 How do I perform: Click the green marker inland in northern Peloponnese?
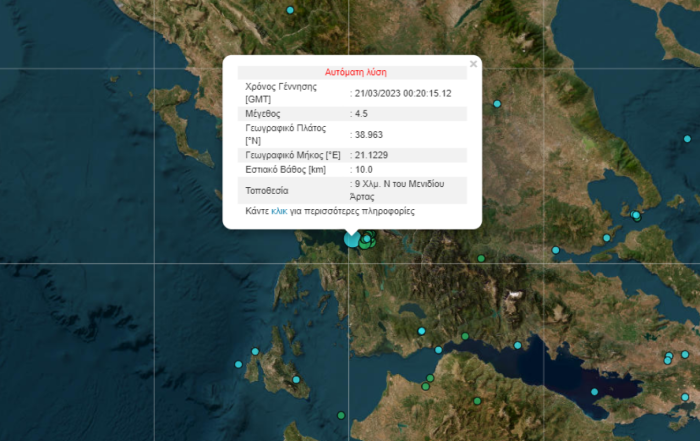point(478,401)
